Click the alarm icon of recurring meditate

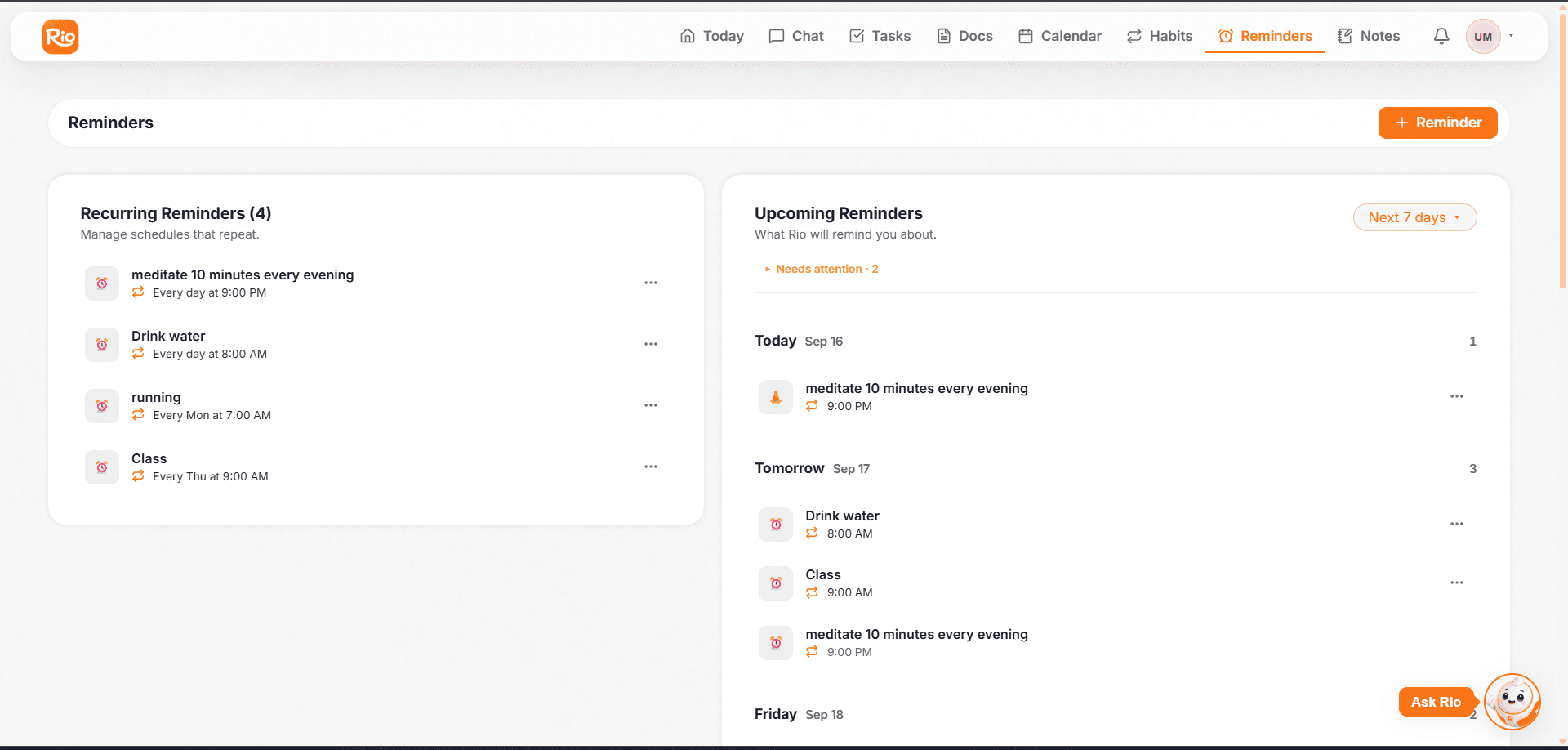(102, 283)
